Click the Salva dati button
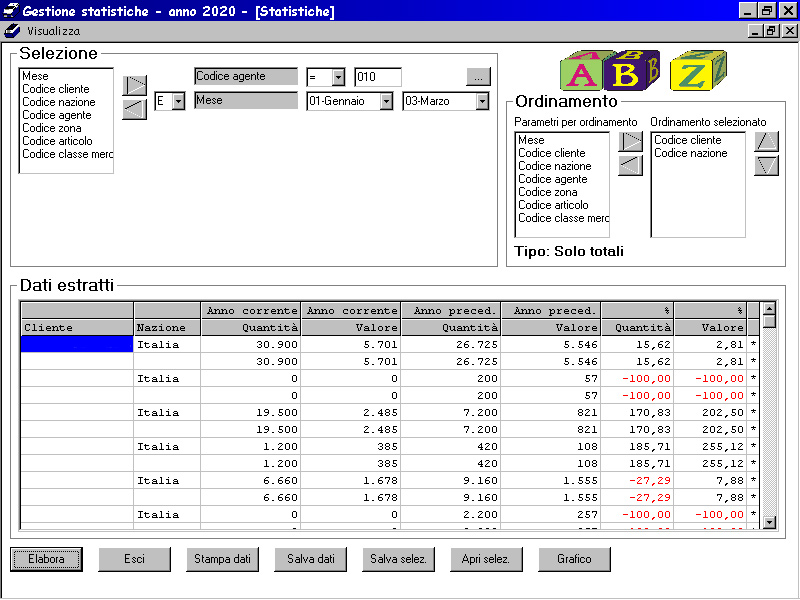 pos(311,559)
